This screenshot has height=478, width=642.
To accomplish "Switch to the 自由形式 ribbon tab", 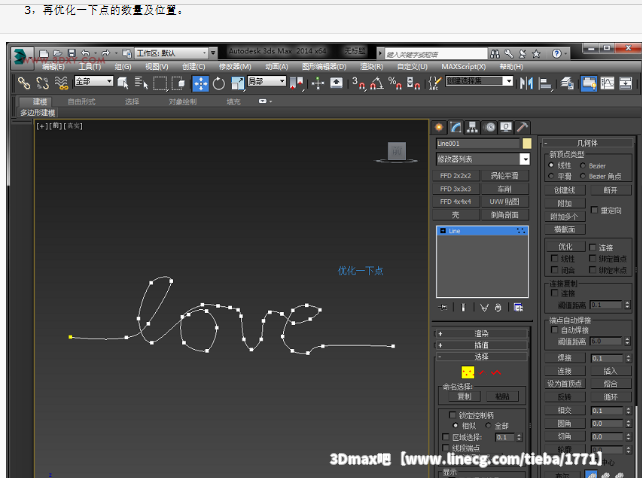I will pos(81,102).
